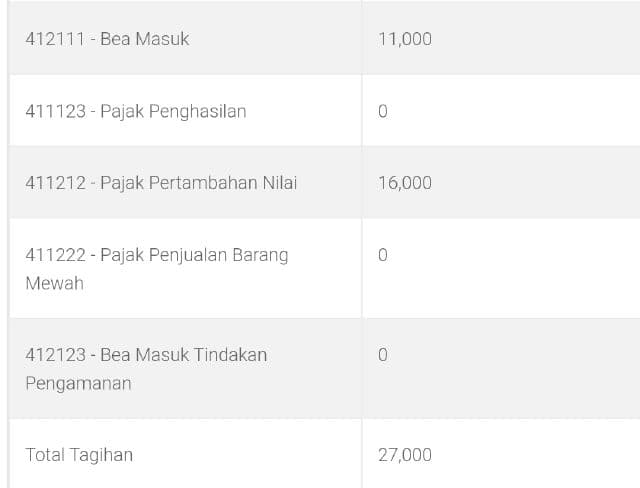The image size is (640, 488).
Task: Click the word Nilai in the 411212 row
Action: (279, 183)
